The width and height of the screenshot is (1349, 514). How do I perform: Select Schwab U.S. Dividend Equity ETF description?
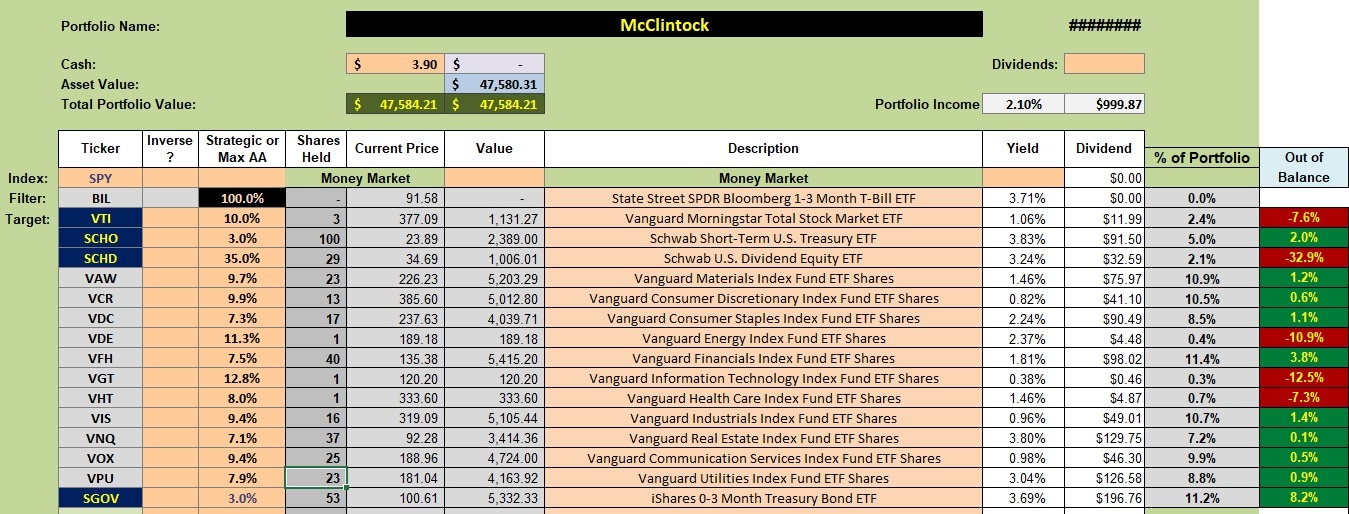763,258
